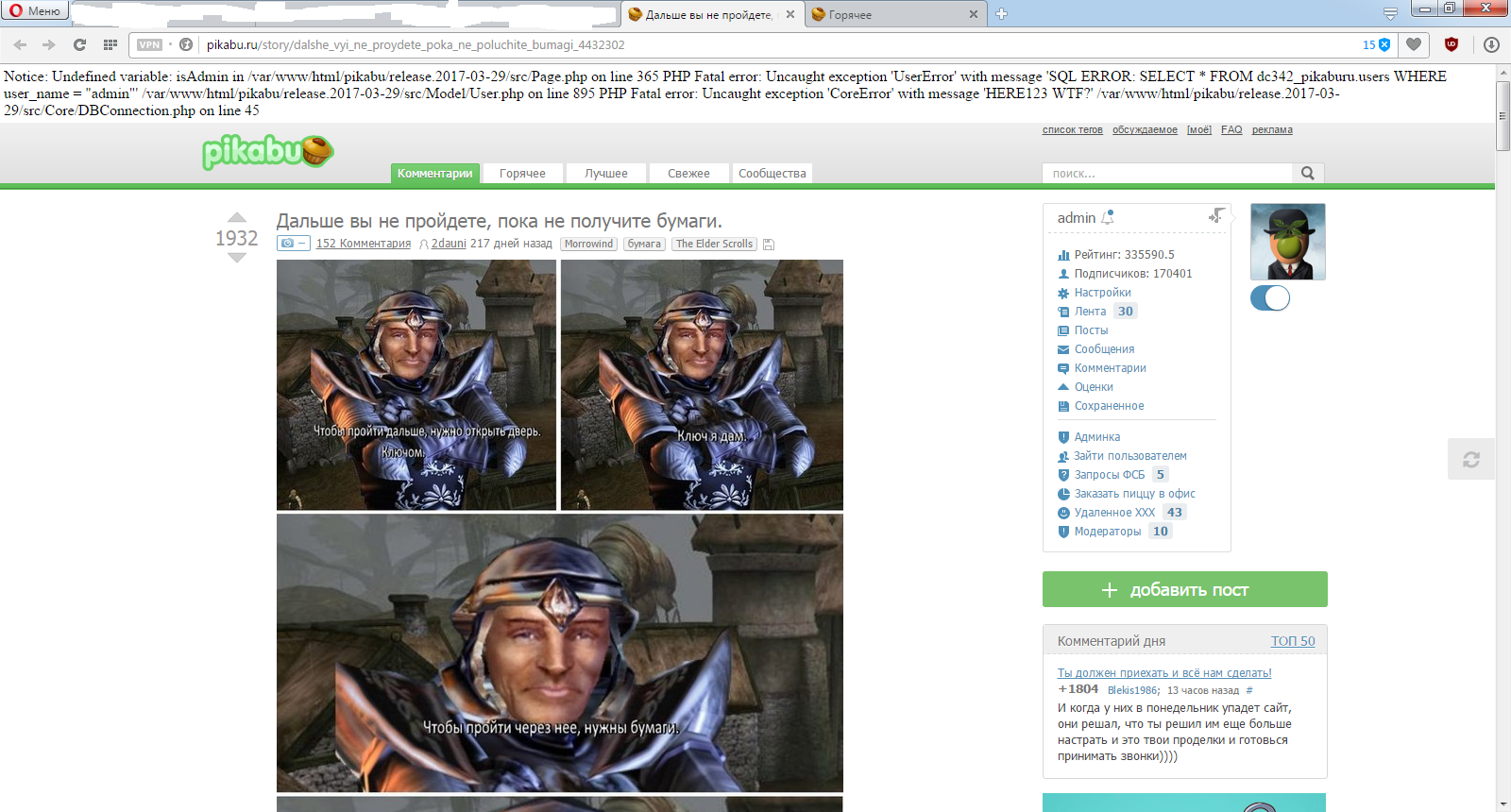1511x812 pixels.
Task: Upvote the post with the up arrow
Action: tap(237, 218)
